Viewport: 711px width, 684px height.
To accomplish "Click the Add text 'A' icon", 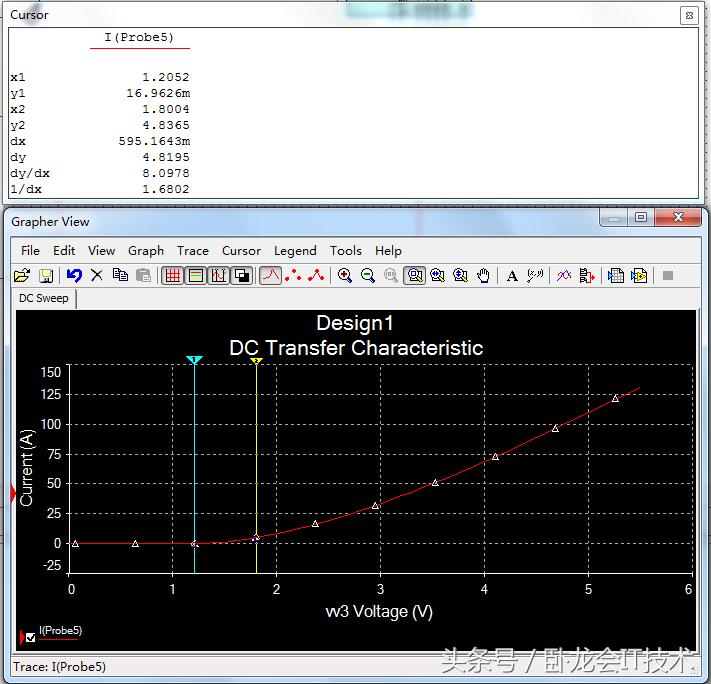I will point(512,276).
